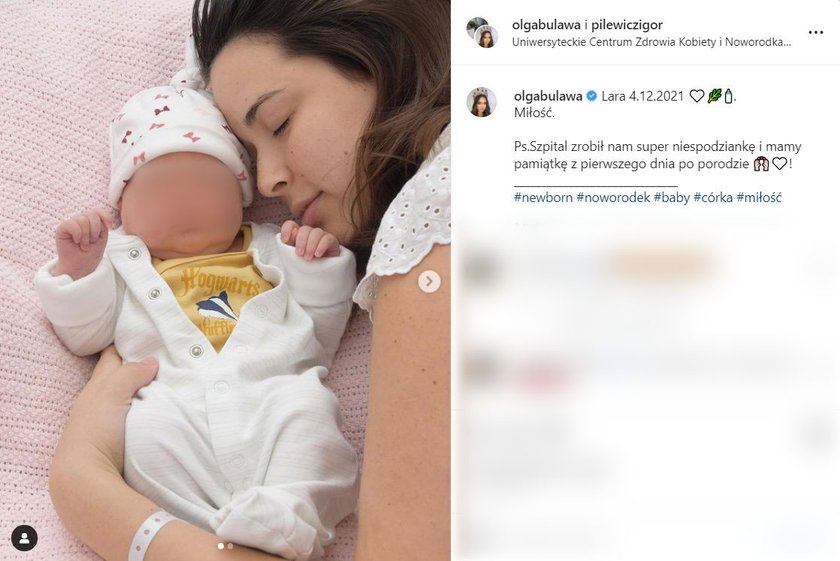Open olgabulawa username in the caption
Viewport: 840px width, 561px height.
(x=548, y=96)
